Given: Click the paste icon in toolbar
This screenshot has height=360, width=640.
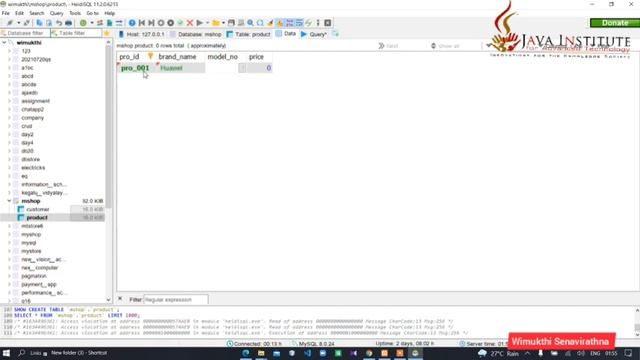Looking at the screenshot, I should pyautogui.click(x=49, y=23).
